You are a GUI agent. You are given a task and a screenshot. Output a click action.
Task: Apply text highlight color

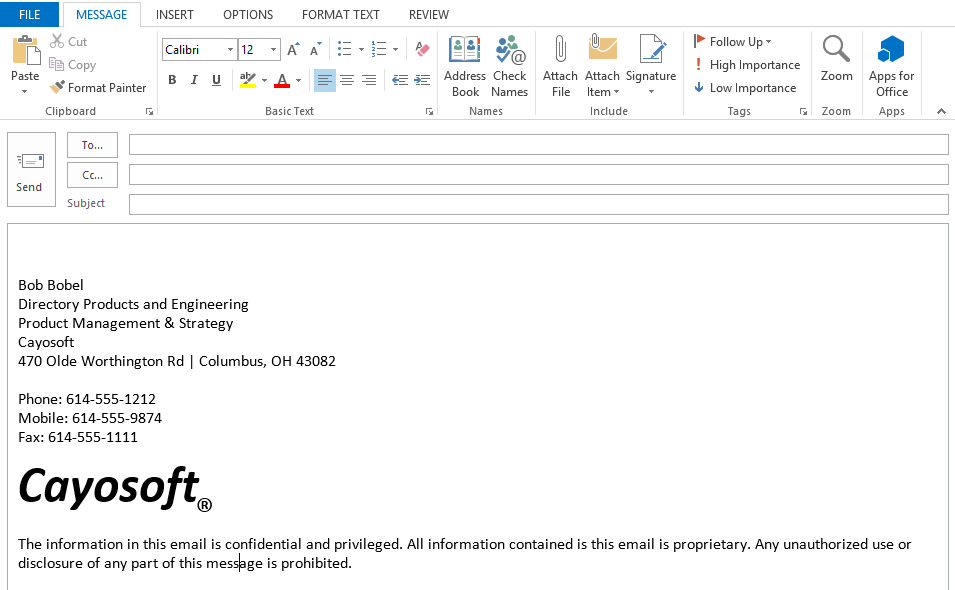(247, 80)
